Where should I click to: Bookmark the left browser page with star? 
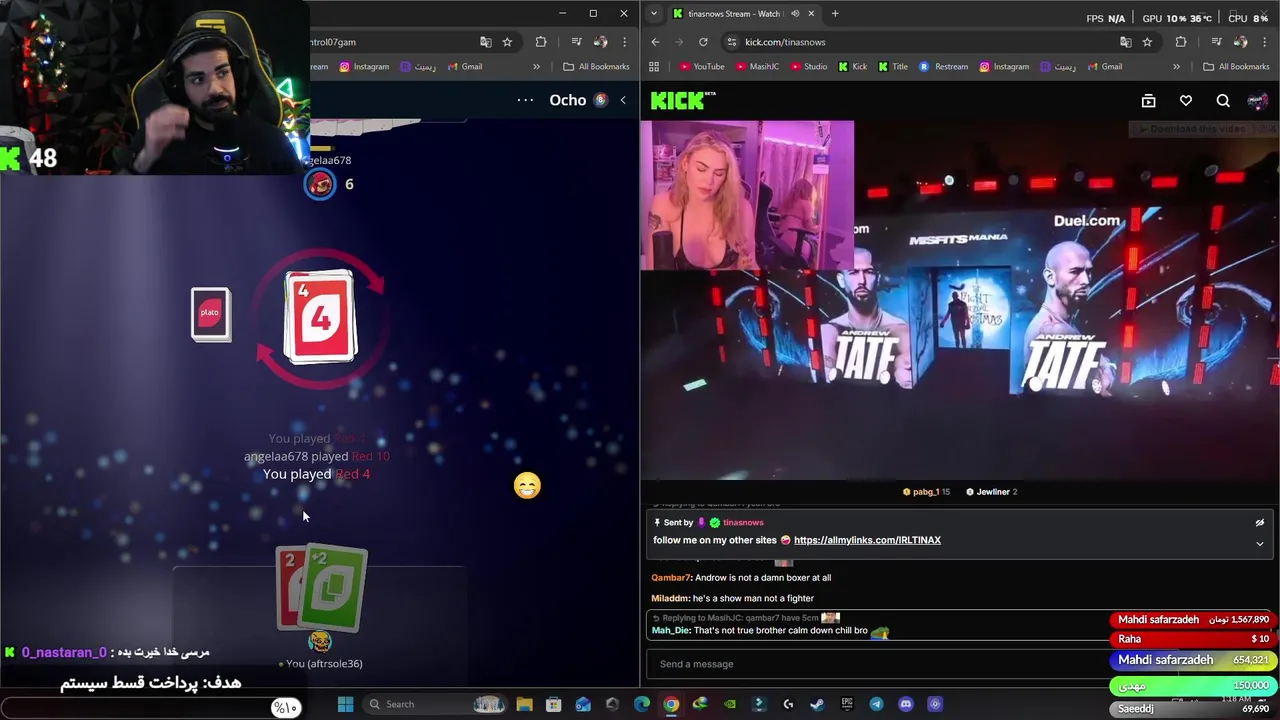507,42
